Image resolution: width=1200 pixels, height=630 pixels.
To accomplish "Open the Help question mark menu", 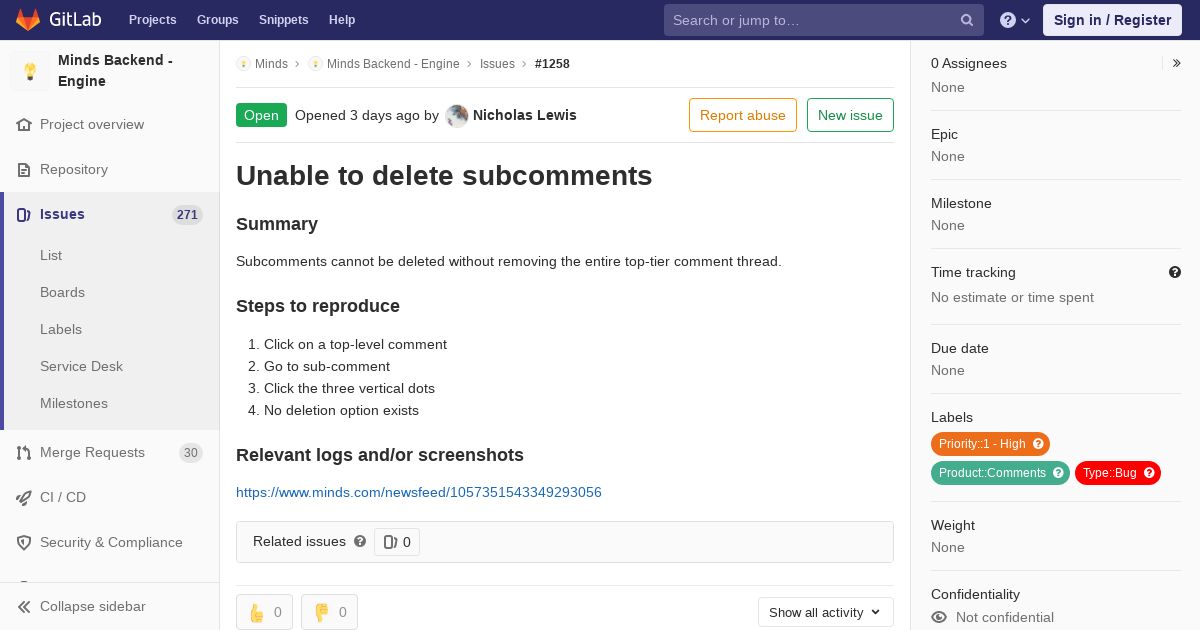I will pos(1015,20).
